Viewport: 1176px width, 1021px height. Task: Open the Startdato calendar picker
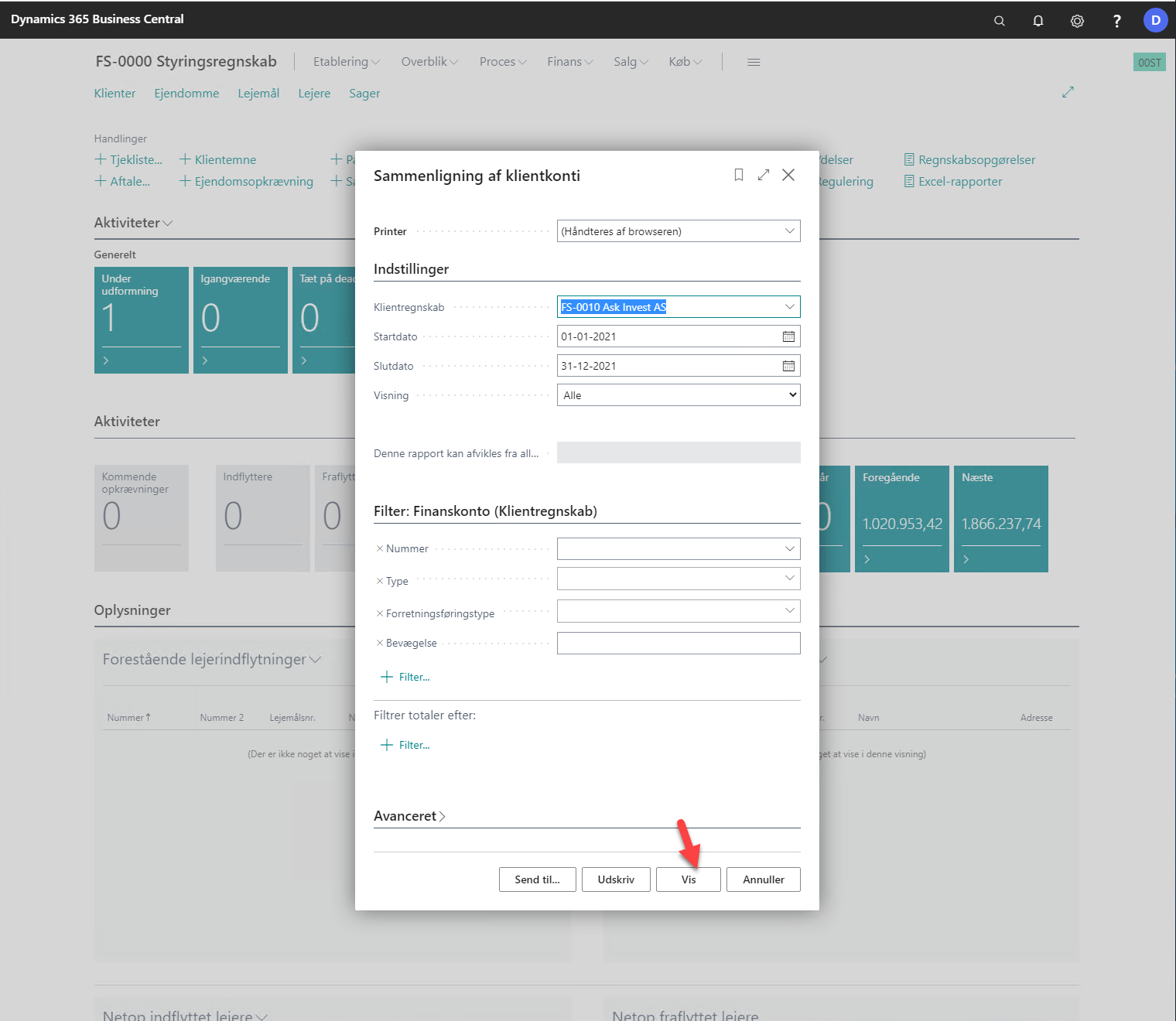(x=788, y=336)
